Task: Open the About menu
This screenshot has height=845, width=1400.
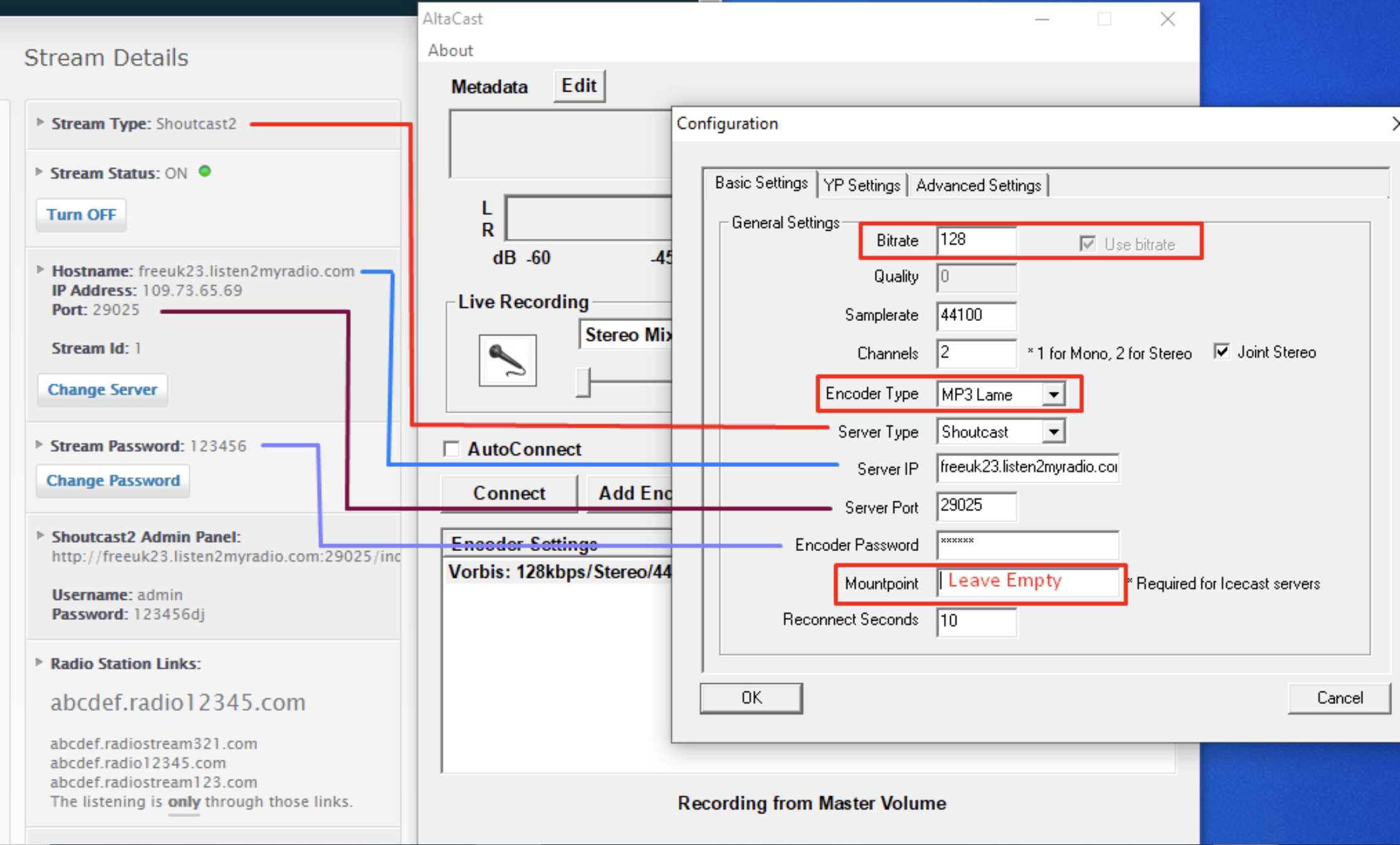Action: pyautogui.click(x=450, y=50)
